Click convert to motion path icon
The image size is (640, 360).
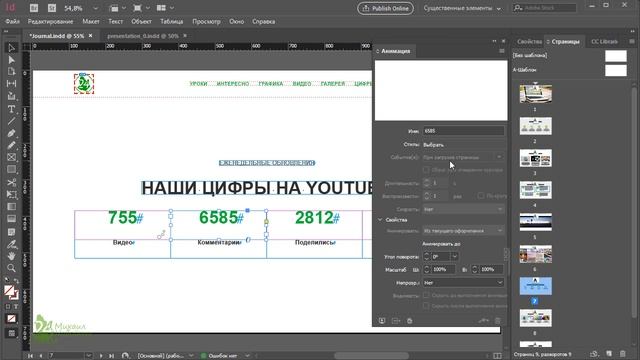point(483,321)
